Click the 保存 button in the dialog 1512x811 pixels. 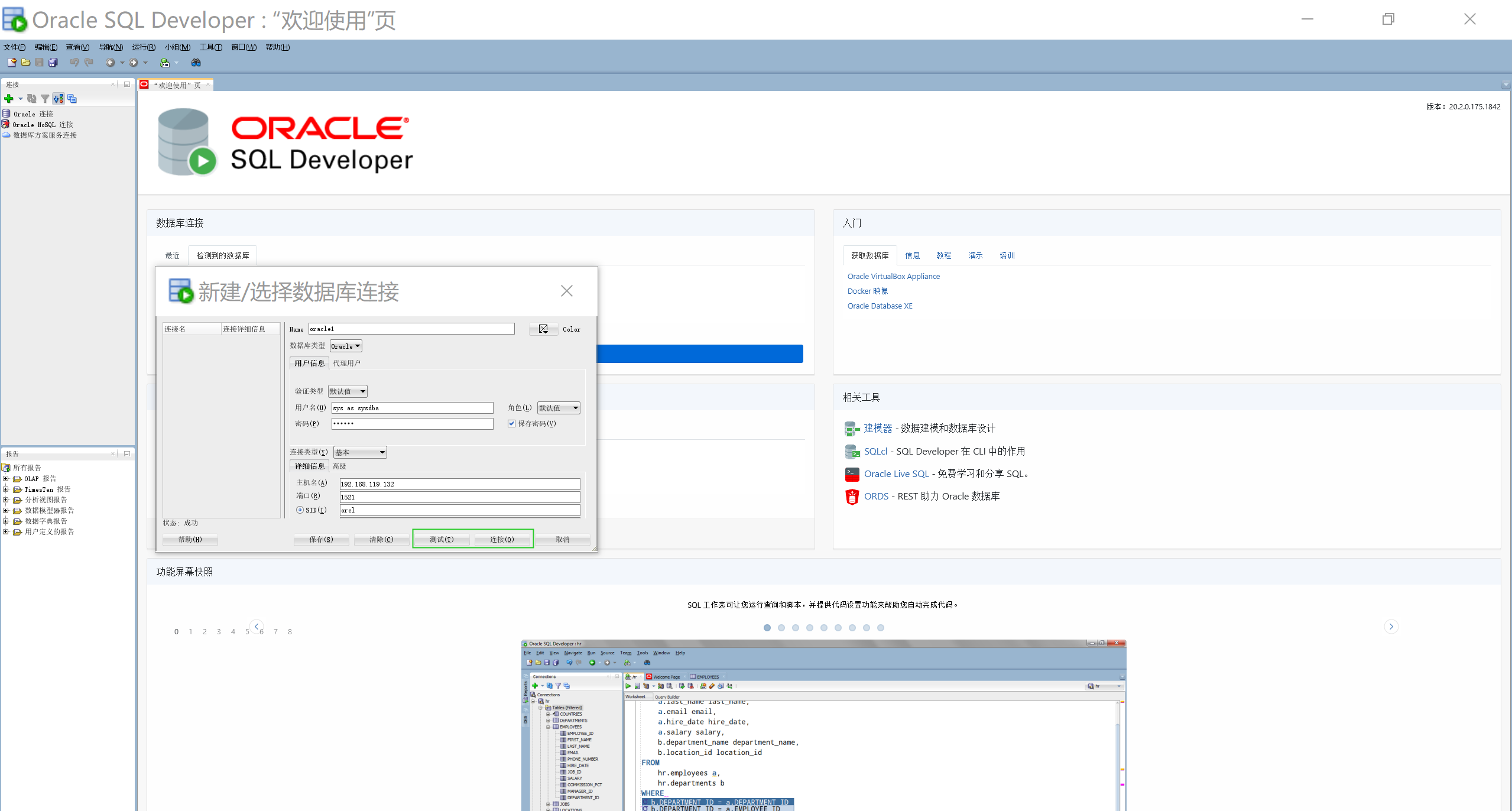321,539
